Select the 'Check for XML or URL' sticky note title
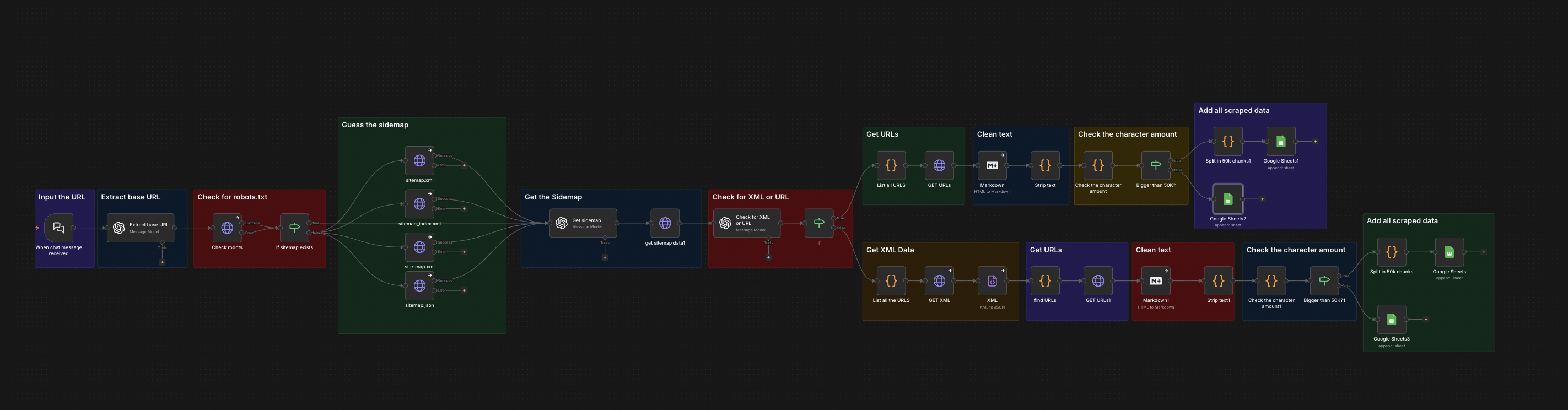 click(751, 197)
